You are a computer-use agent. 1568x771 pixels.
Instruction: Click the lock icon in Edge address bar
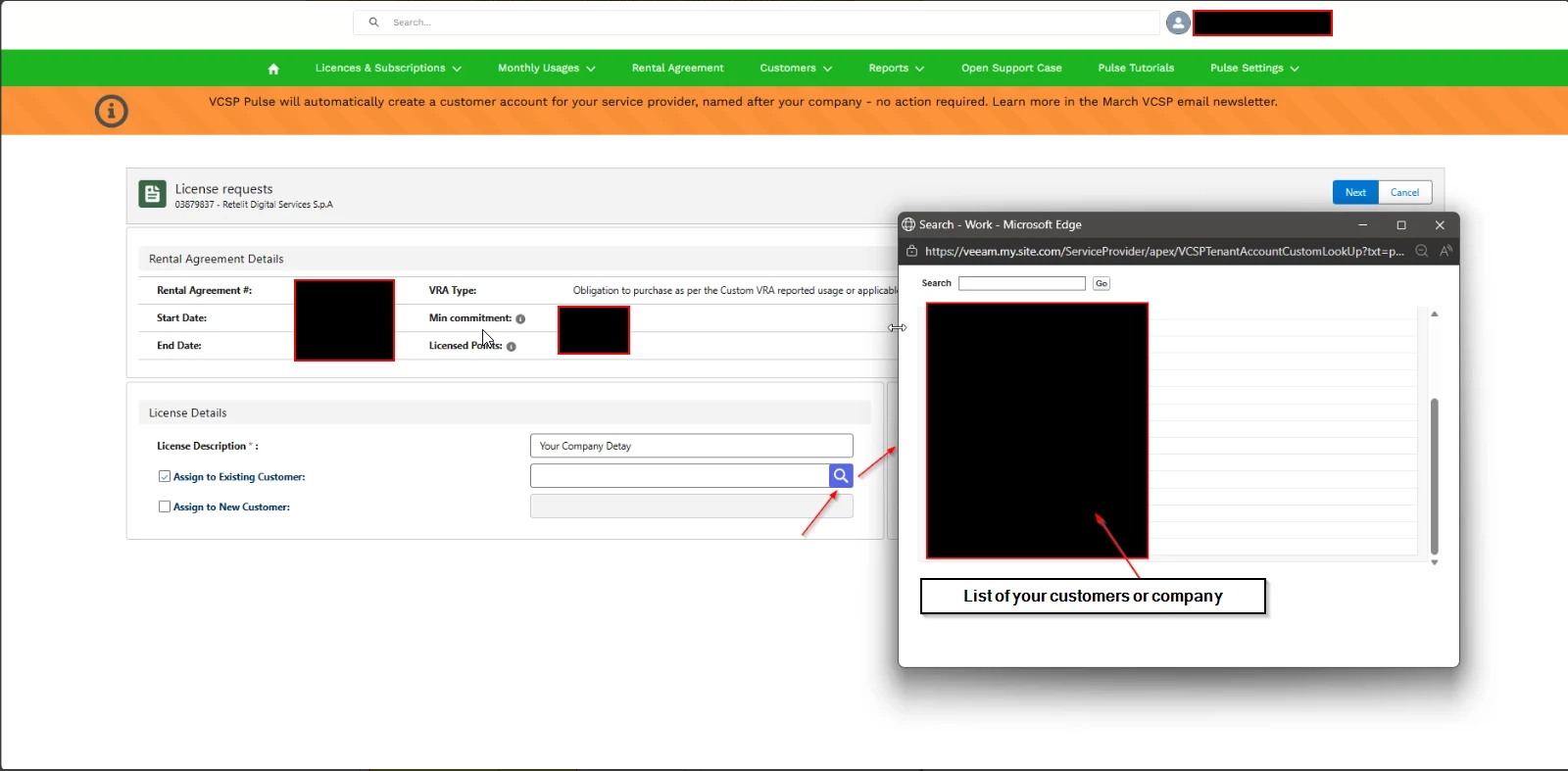pos(911,252)
